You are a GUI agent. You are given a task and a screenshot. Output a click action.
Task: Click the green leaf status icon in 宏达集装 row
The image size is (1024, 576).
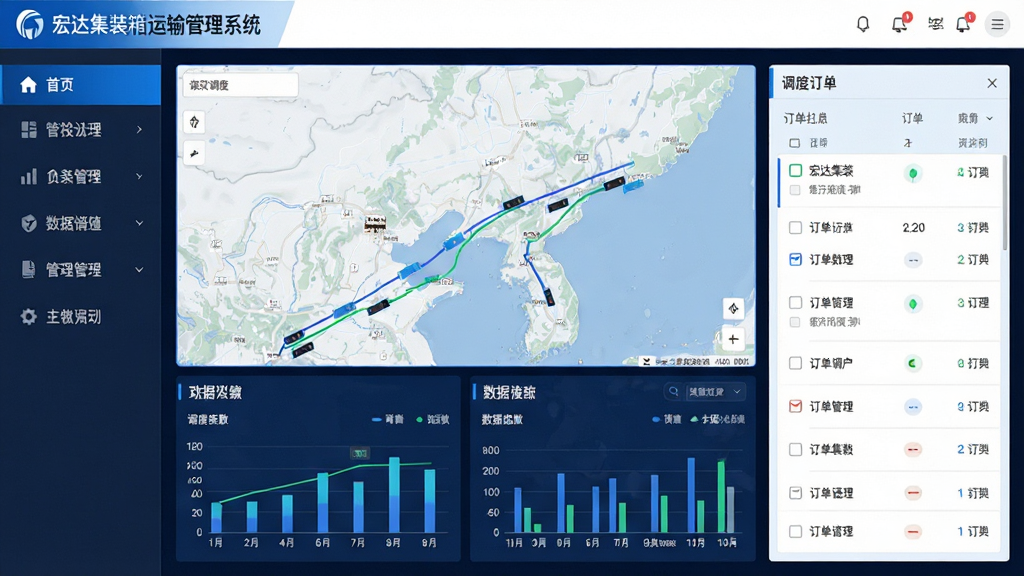(x=913, y=173)
